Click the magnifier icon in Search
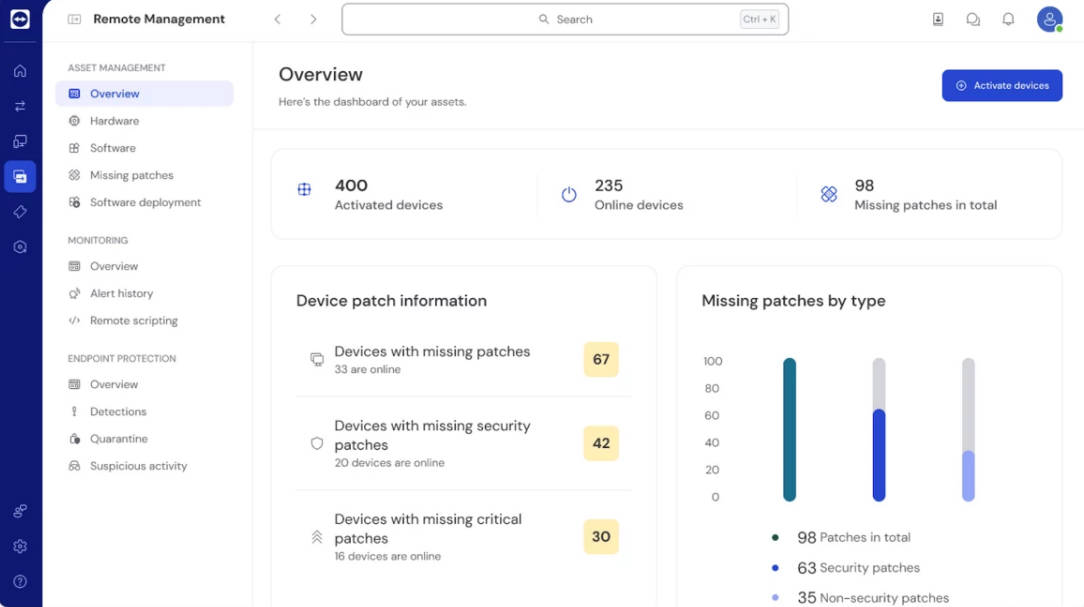1084x607 pixels. (x=544, y=19)
